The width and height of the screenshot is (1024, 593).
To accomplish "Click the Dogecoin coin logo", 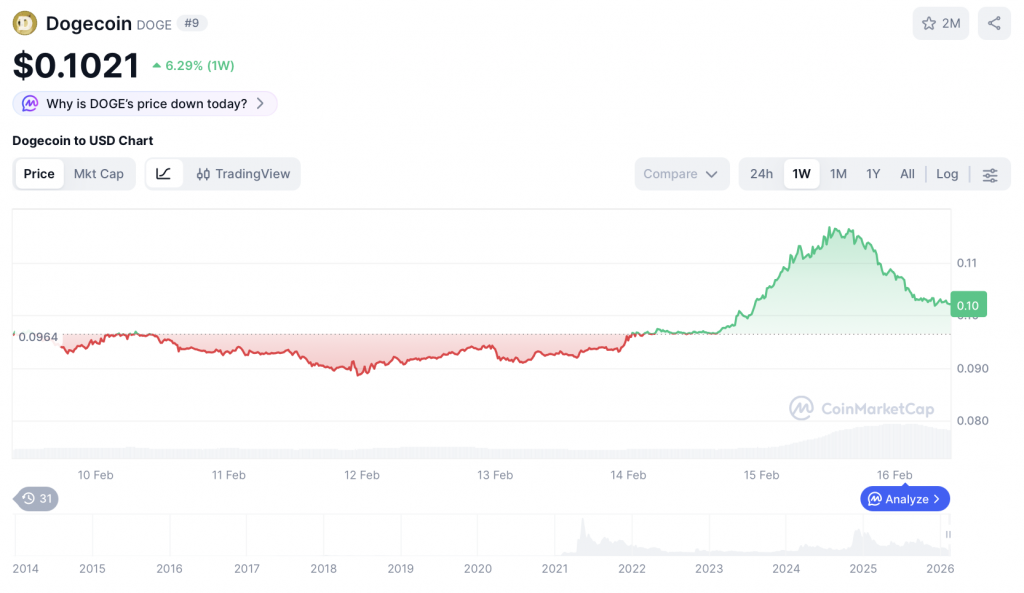I will [x=24, y=22].
